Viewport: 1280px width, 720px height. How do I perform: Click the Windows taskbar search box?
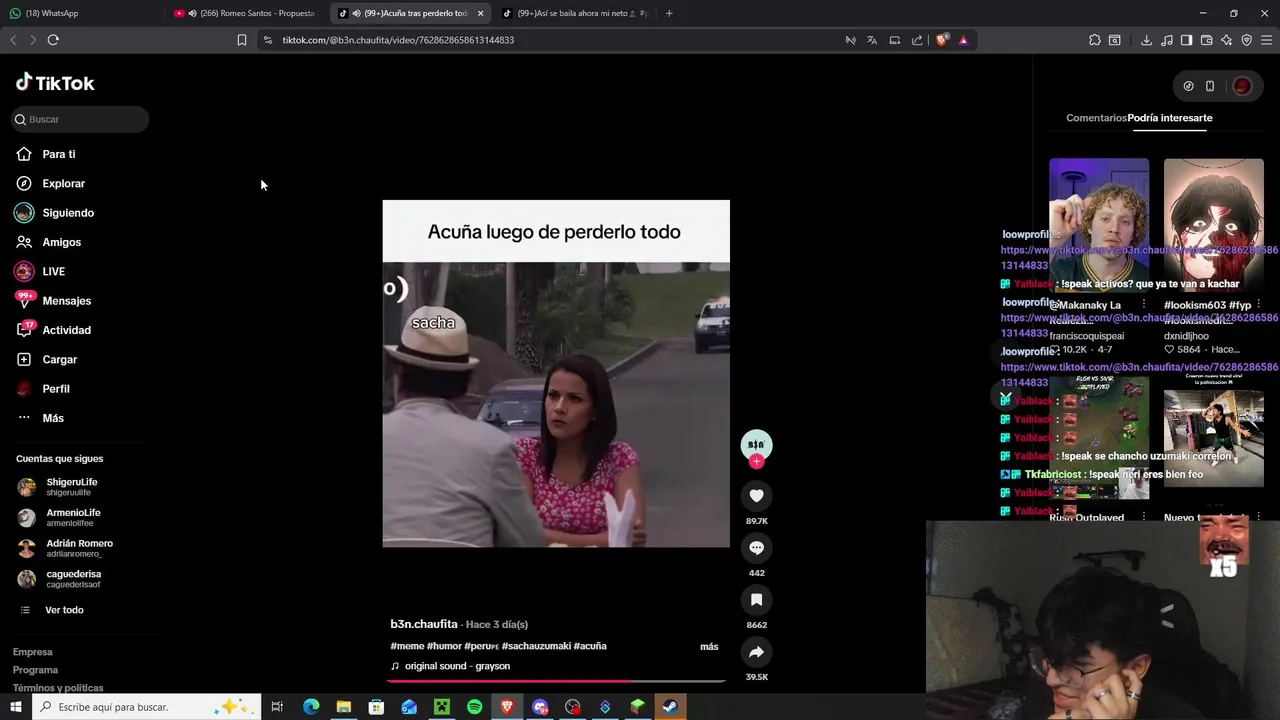point(146,707)
